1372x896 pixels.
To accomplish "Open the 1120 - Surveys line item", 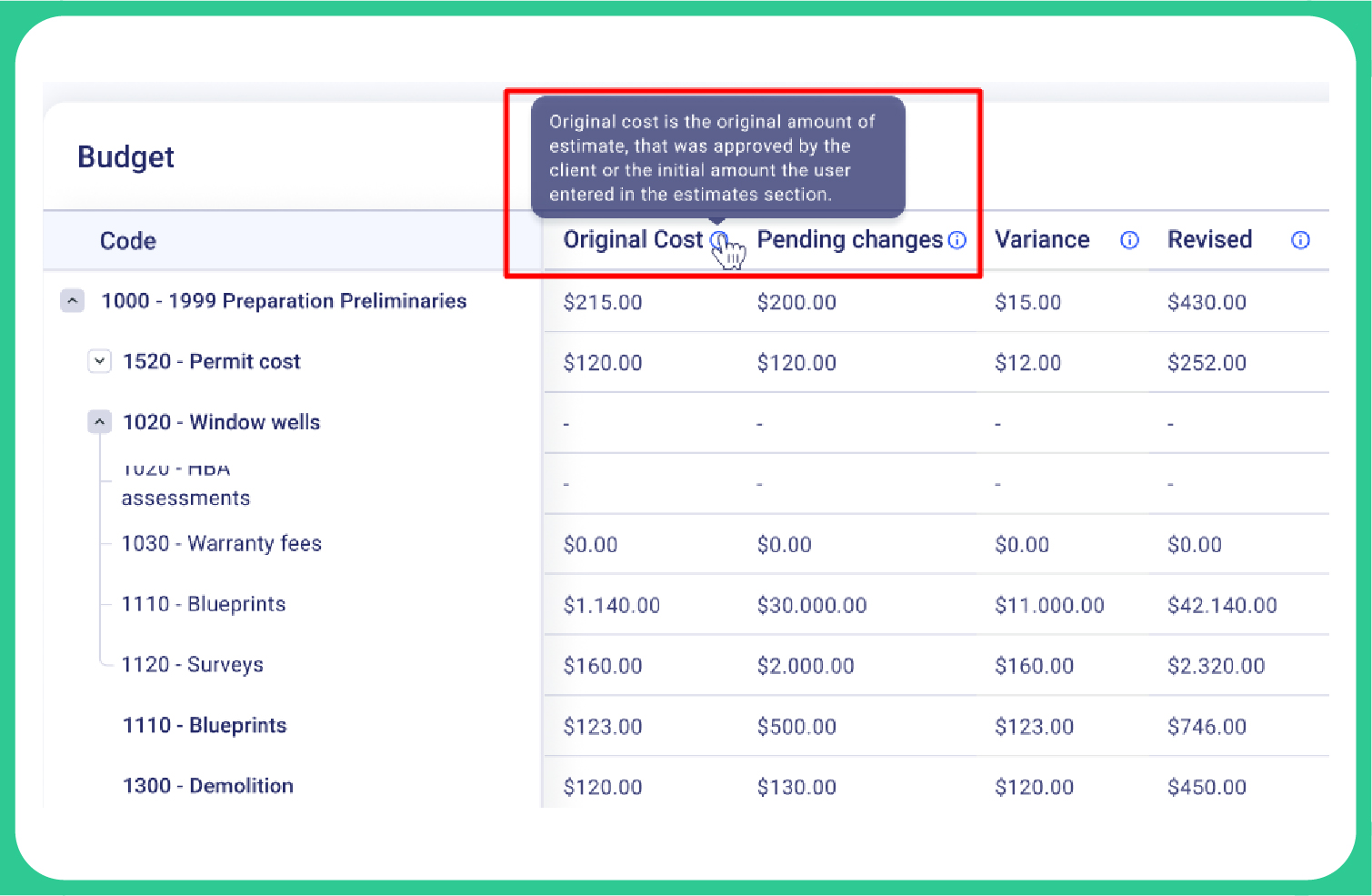I will click(193, 665).
